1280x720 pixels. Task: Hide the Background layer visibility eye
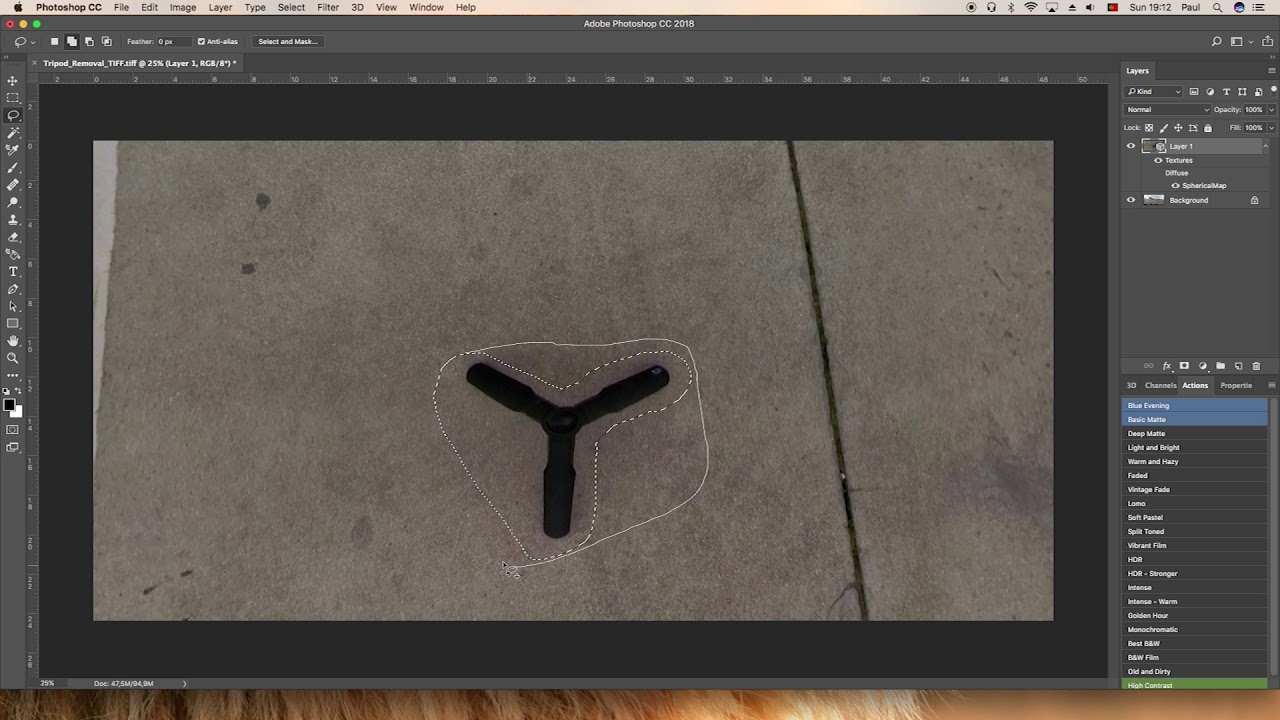[x=1131, y=200]
